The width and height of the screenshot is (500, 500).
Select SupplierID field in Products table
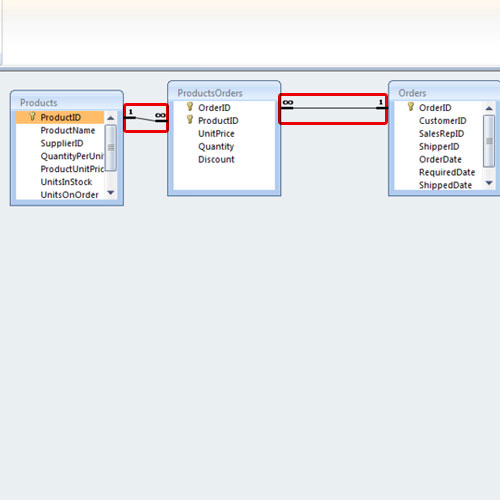pyautogui.click(x=62, y=143)
